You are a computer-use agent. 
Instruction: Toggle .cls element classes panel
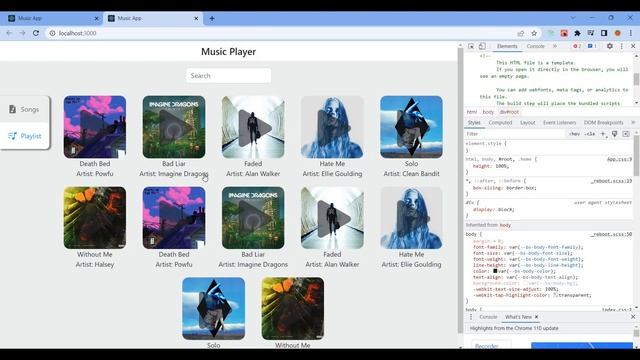(x=589, y=134)
